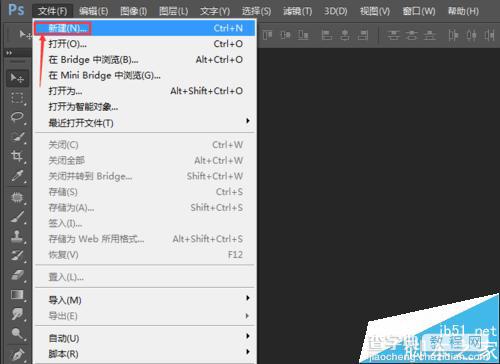Click the 存储为(A)... menu entry
The width and height of the screenshot is (500, 364).
tap(145, 207)
